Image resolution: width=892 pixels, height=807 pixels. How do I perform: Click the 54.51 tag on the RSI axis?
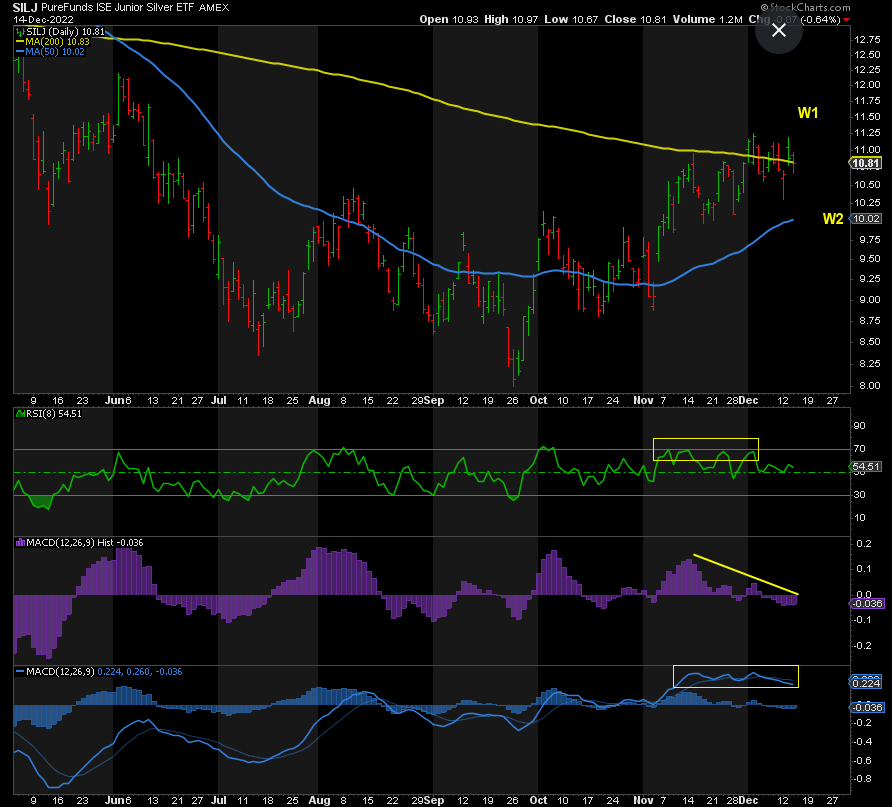(866, 466)
